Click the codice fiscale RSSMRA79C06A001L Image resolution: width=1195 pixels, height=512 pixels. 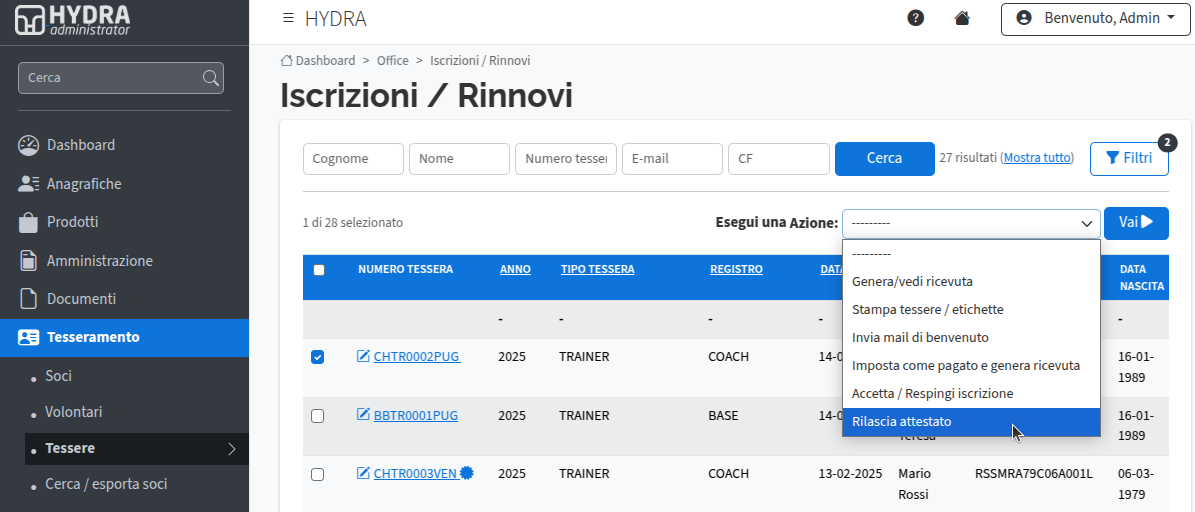1034,474
